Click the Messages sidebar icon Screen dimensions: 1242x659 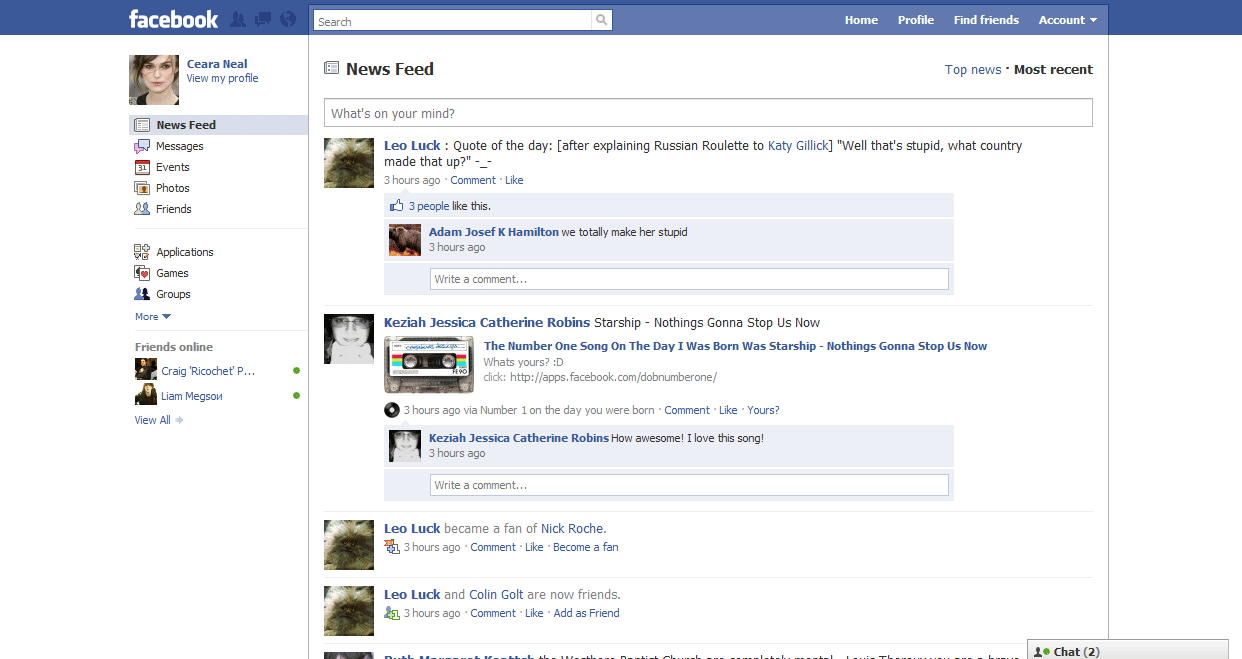click(142, 146)
